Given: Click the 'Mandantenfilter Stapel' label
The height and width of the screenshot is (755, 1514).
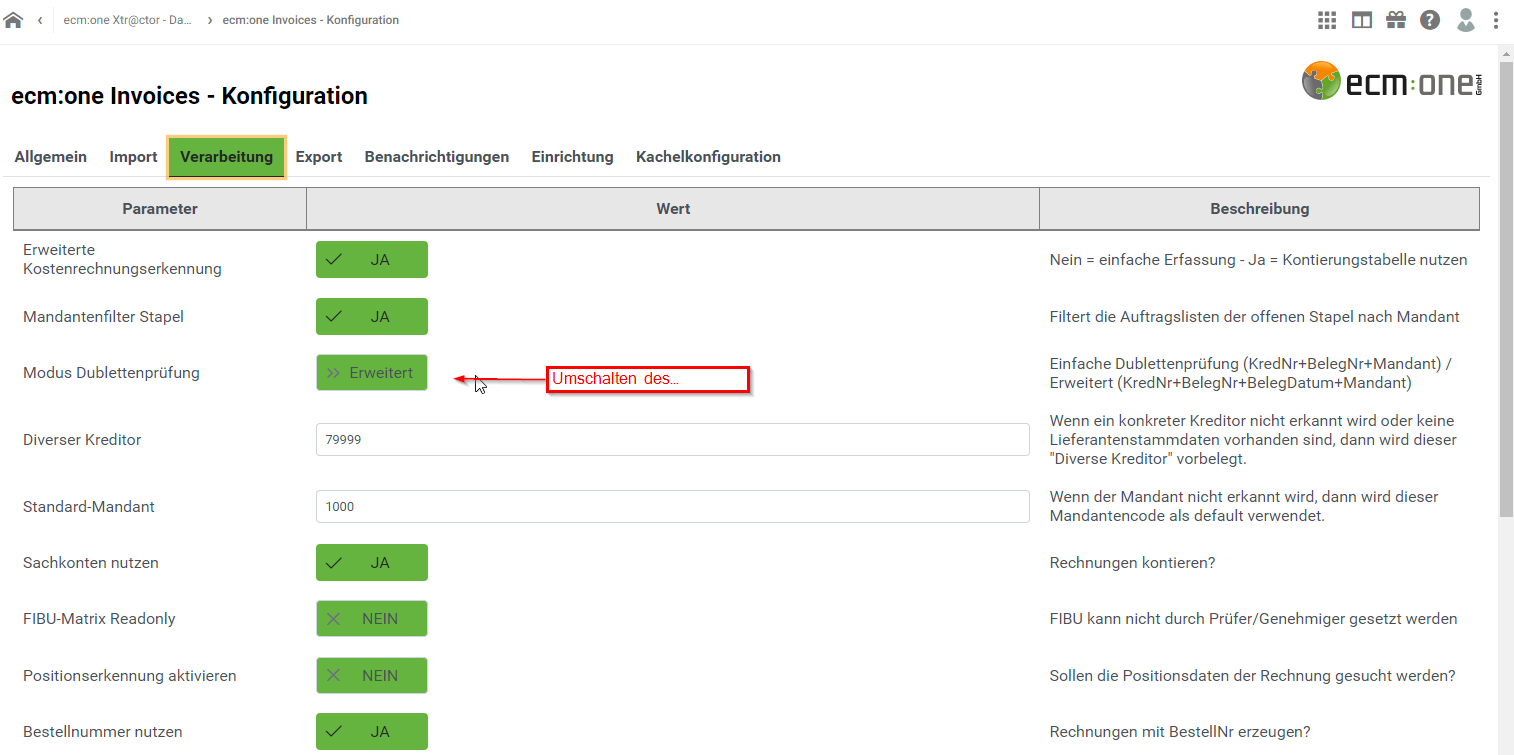Looking at the screenshot, I should click(x=103, y=317).
